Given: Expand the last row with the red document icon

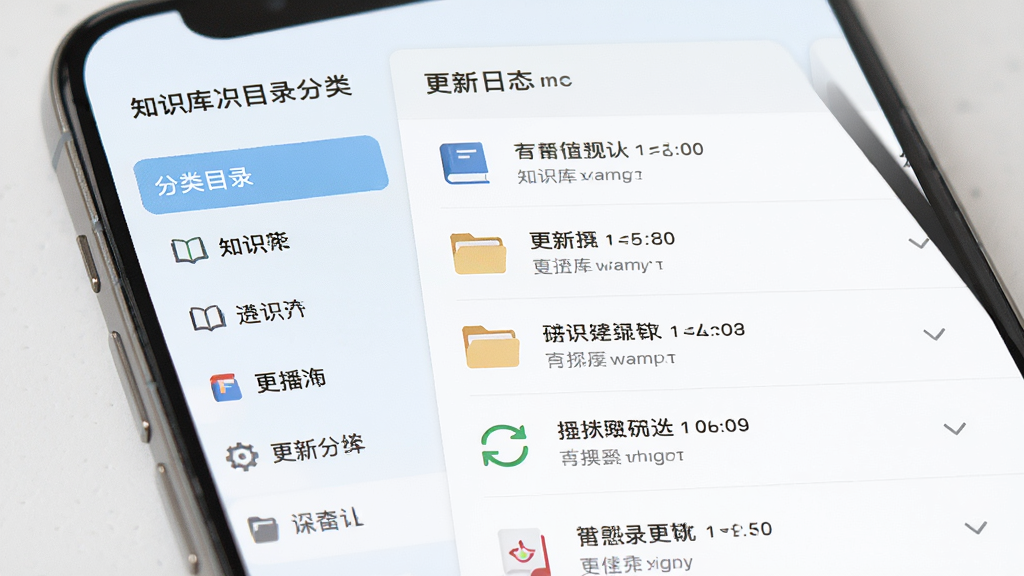Looking at the screenshot, I should click(976, 528).
